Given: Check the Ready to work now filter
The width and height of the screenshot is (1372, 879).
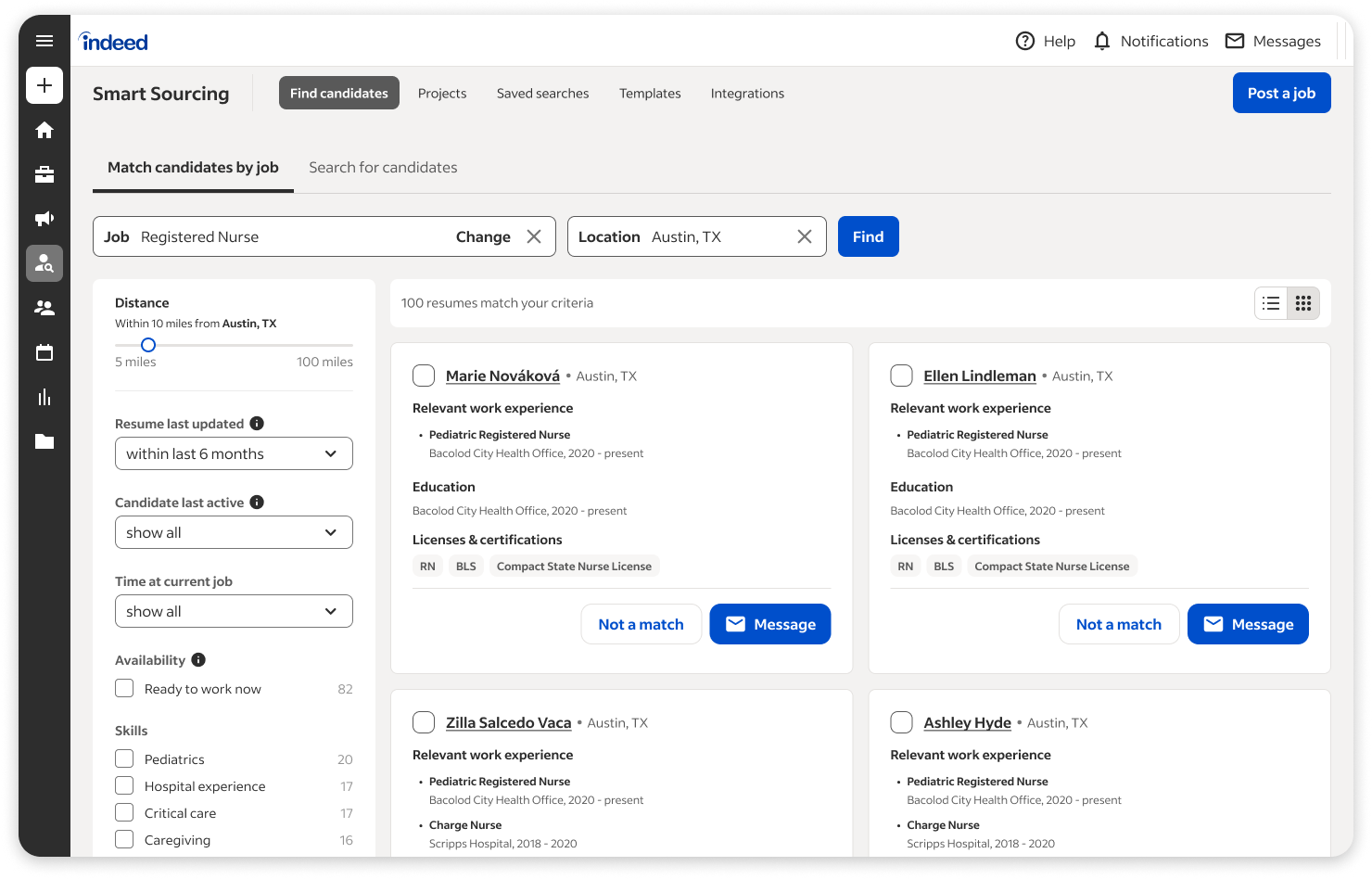Looking at the screenshot, I should point(123,688).
